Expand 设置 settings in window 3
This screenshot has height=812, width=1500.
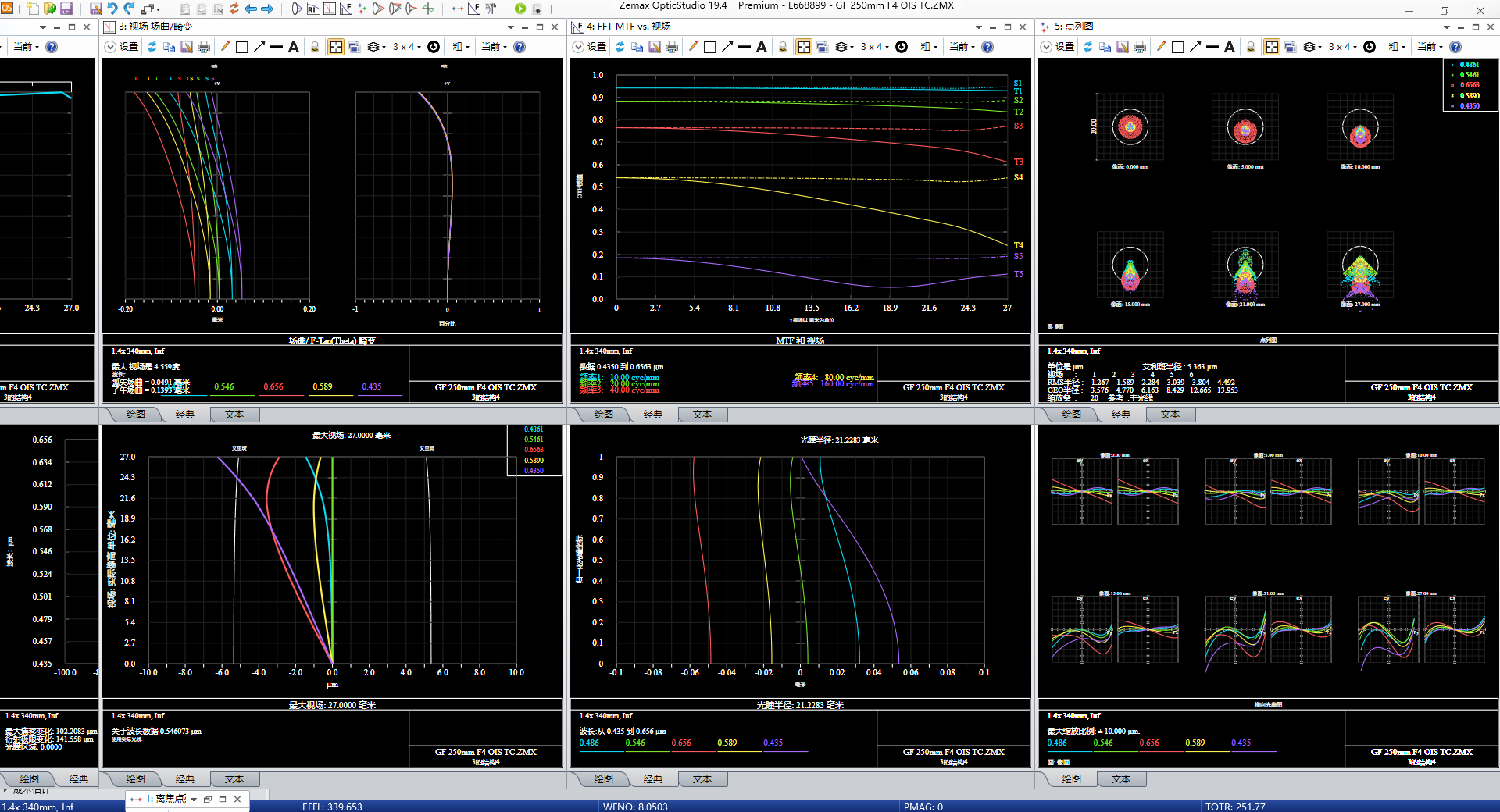pos(110,47)
